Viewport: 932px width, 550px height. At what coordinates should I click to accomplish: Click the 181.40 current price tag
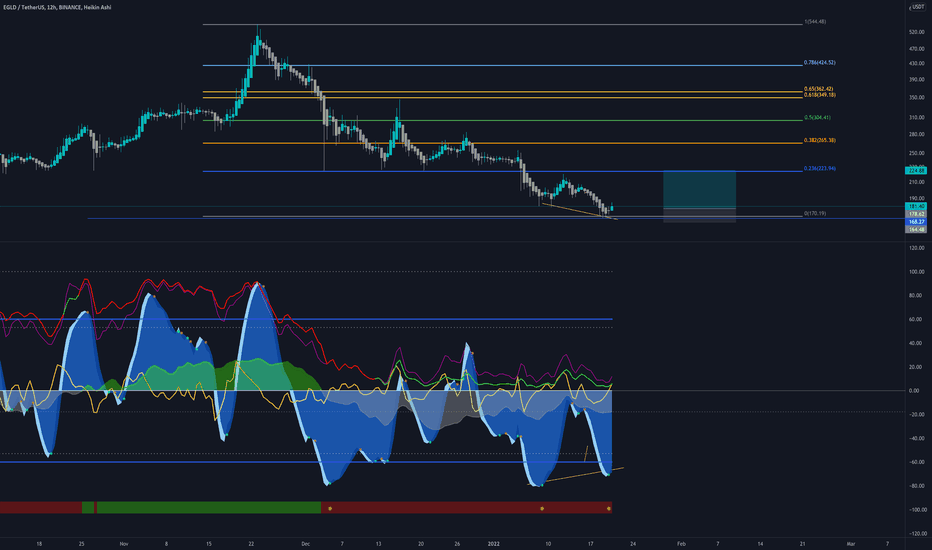[916, 206]
